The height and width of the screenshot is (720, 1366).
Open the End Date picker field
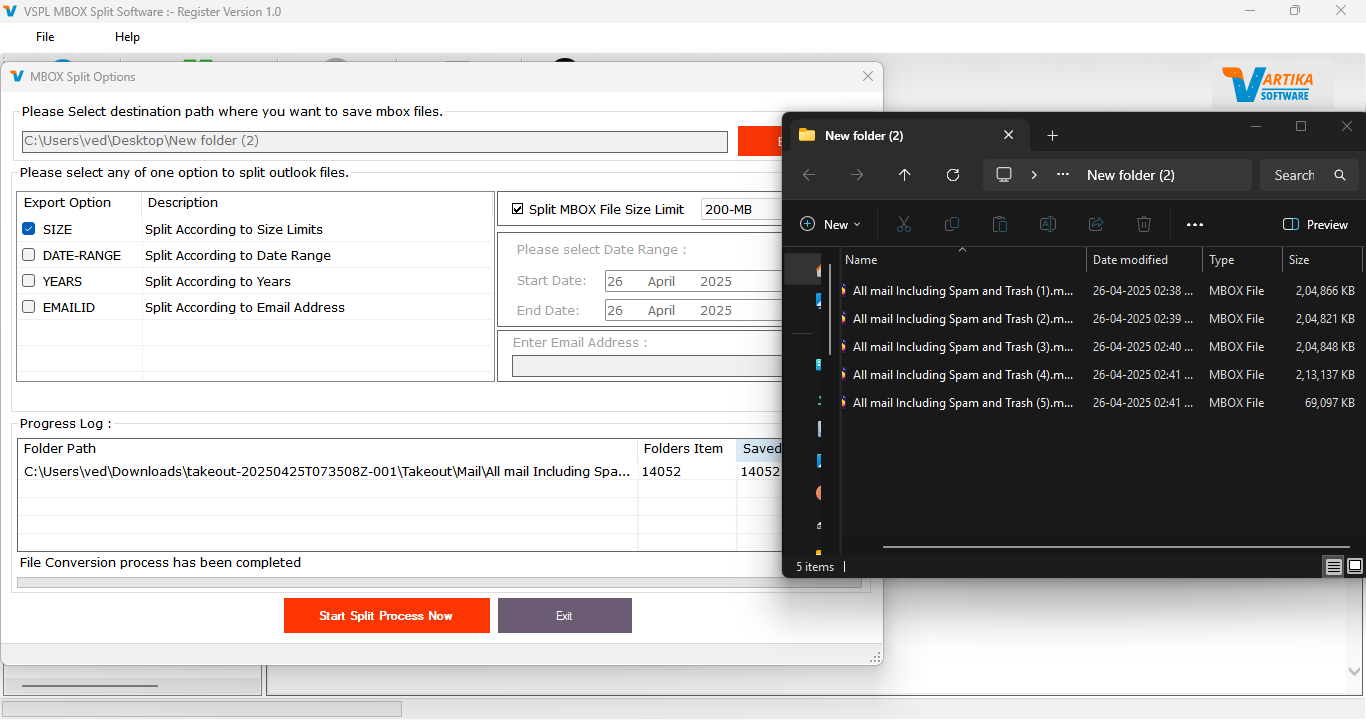coord(693,311)
